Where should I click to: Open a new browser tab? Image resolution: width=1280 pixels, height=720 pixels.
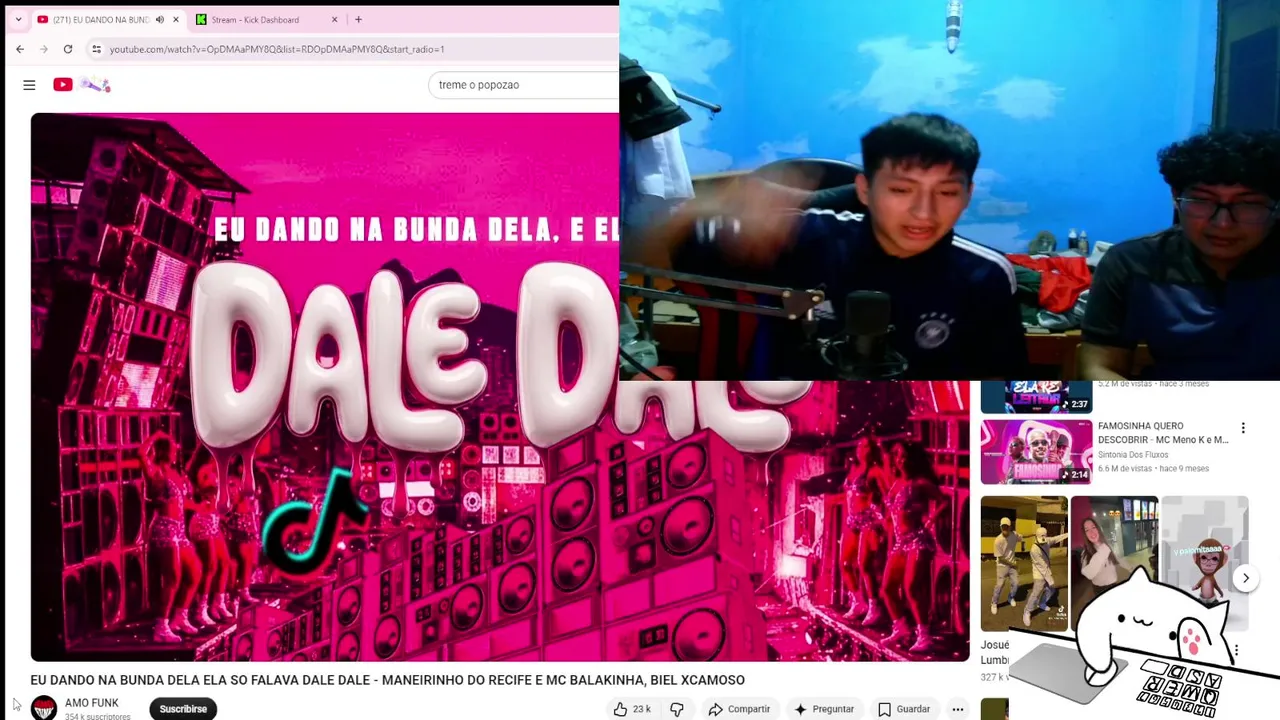pyautogui.click(x=358, y=20)
